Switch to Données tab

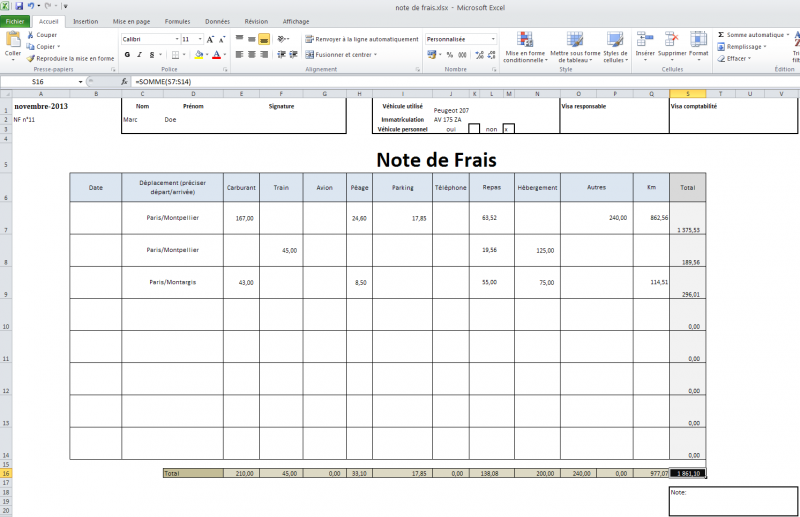click(217, 21)
